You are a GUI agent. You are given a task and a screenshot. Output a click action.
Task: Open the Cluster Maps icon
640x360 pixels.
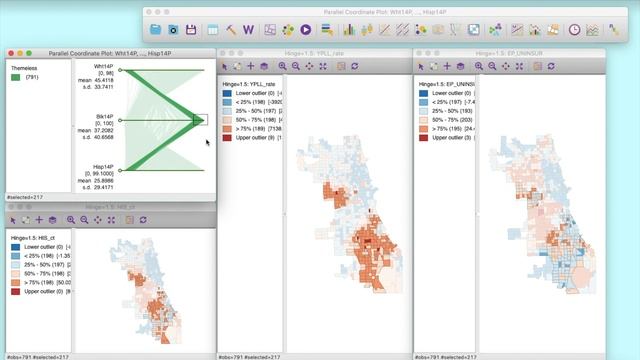535,29
